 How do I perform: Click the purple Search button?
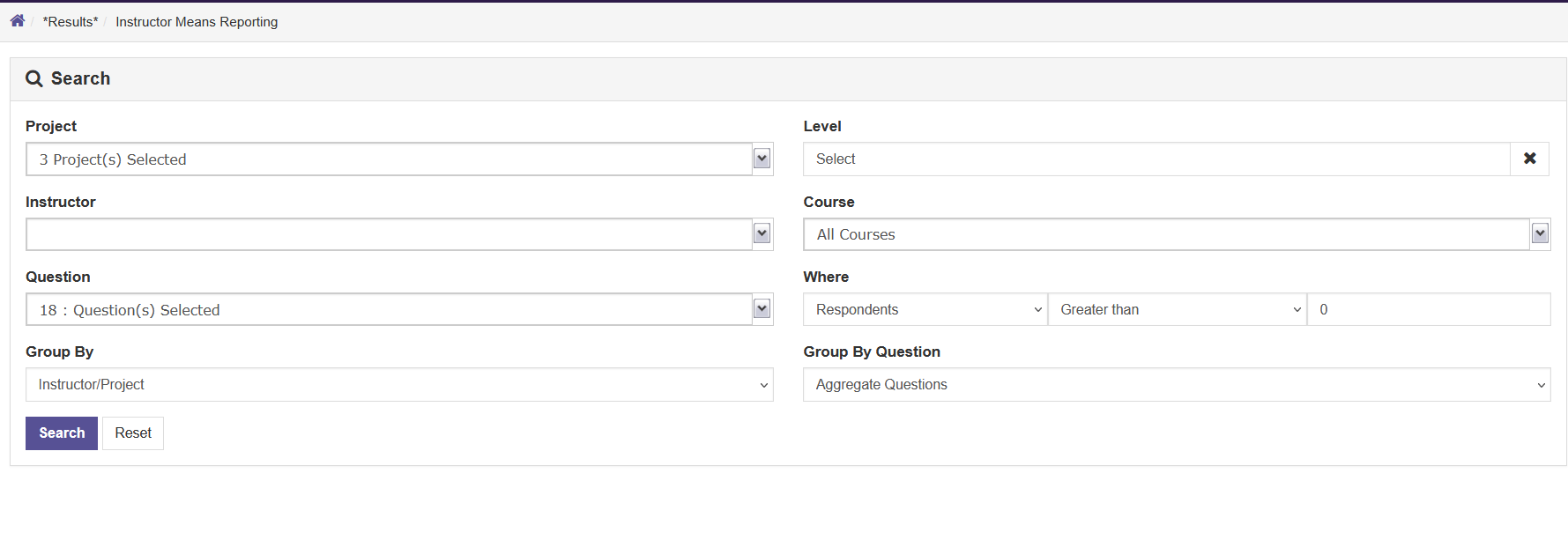pos(62,433)
